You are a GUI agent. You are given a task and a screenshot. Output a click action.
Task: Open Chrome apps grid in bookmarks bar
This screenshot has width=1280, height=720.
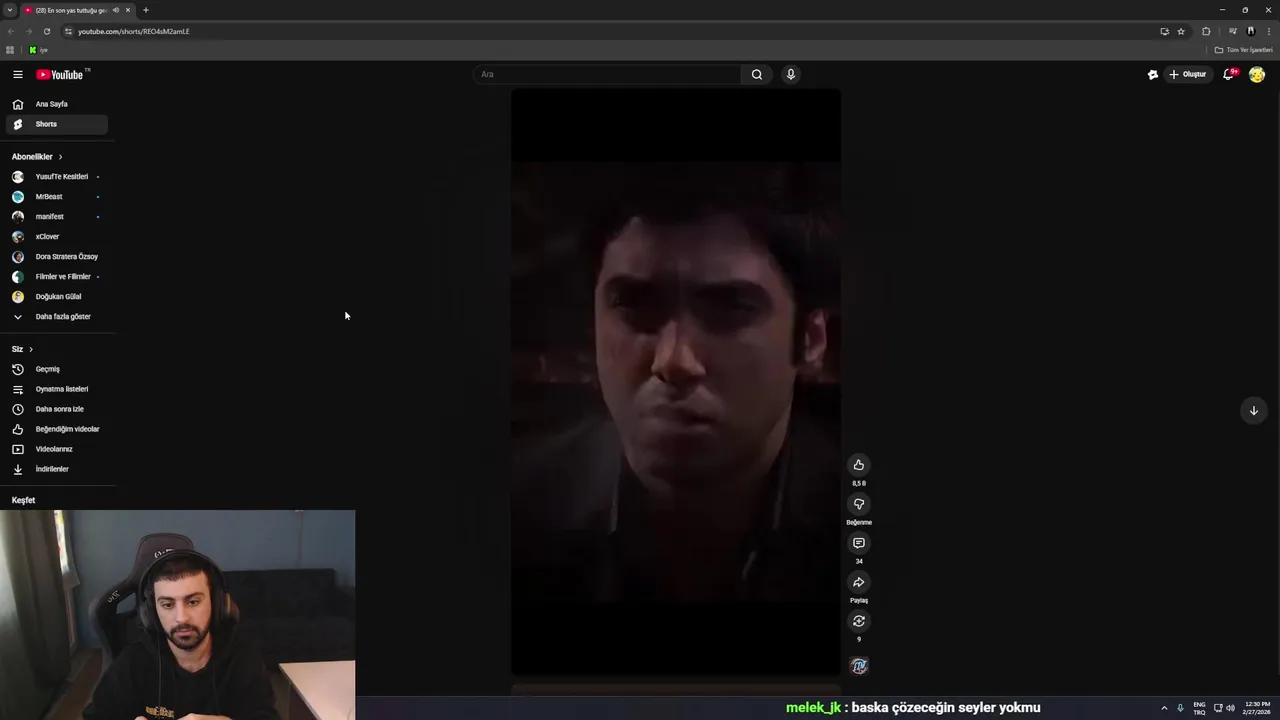(10, 50)
